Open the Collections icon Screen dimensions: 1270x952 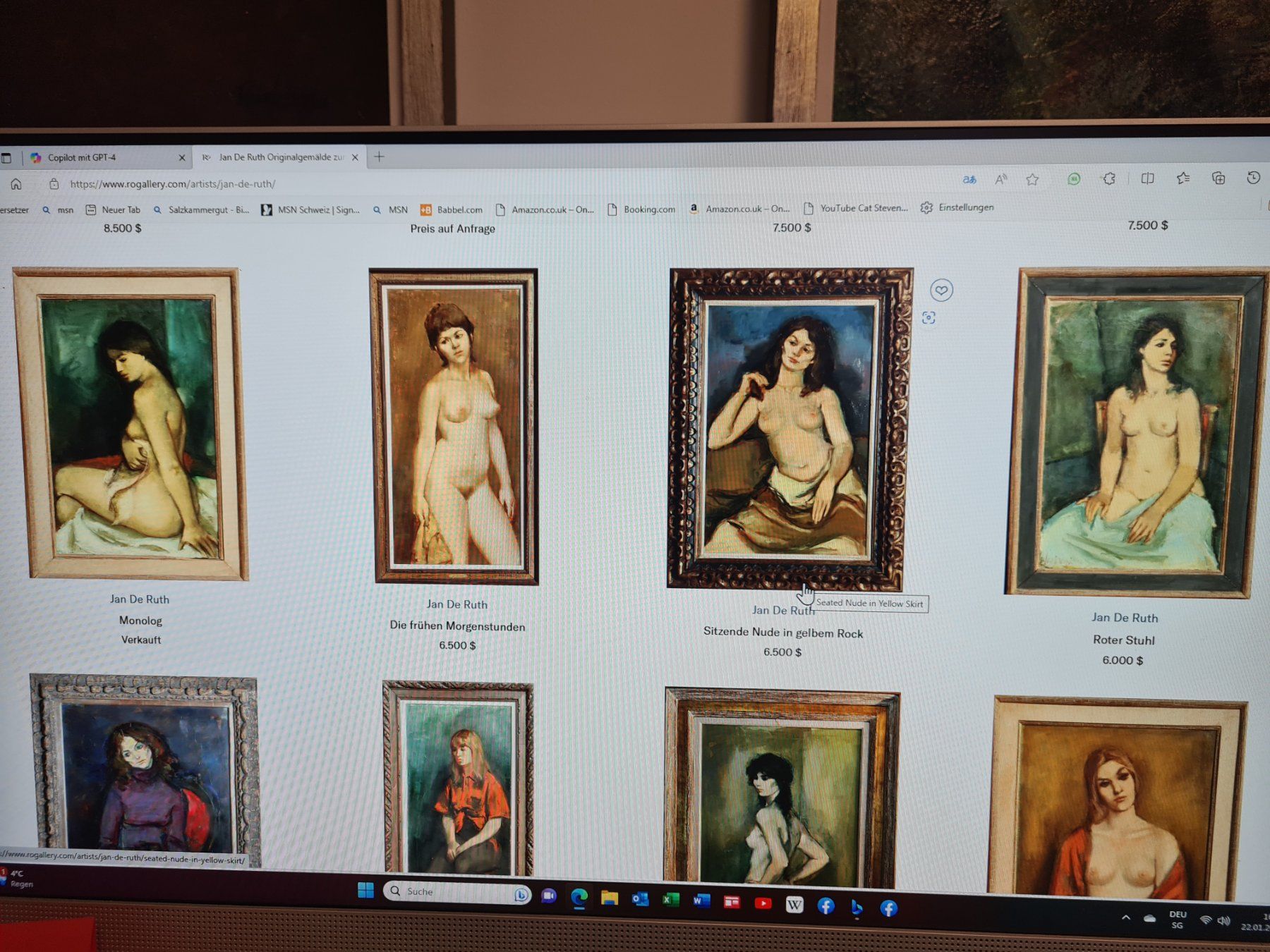[1218, 178]
